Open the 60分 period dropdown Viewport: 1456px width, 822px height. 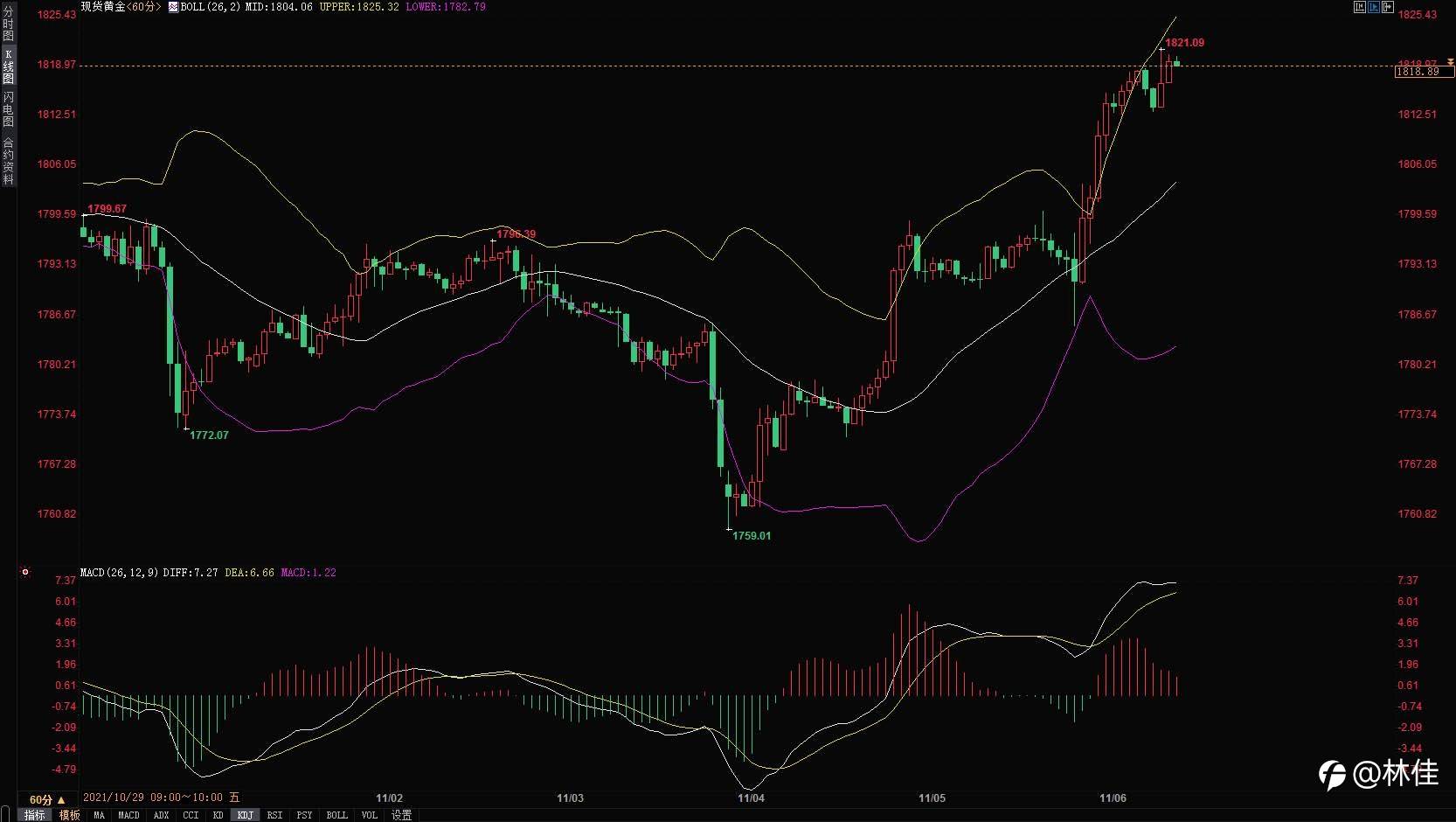47,799
